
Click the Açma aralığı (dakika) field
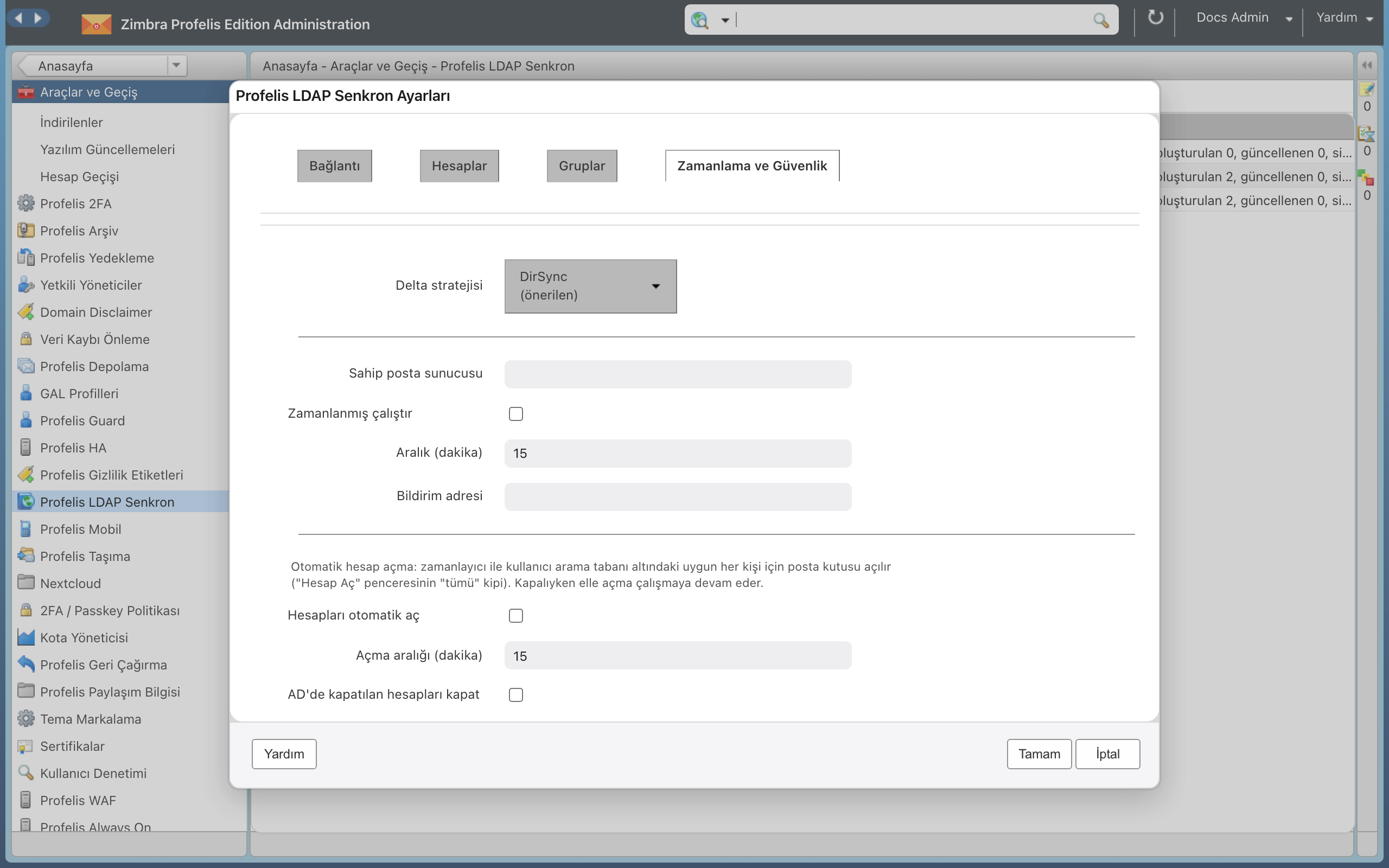pos(678,655)
